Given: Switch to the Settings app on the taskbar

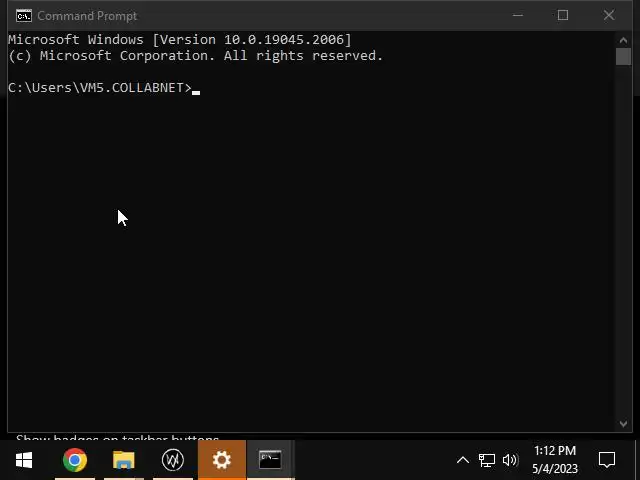Looking at the screenshot, I should [x=222, y=460].
